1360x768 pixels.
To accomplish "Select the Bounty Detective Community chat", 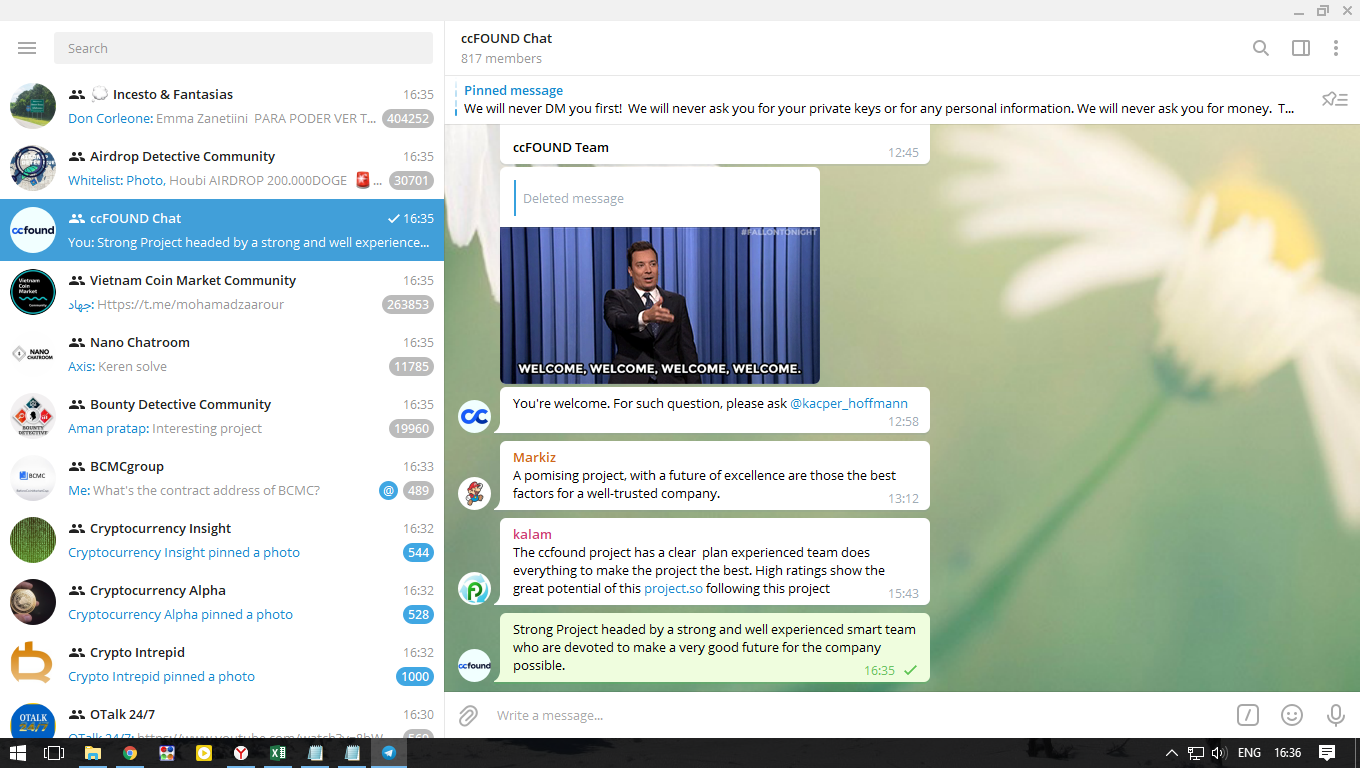I will 222,416.
